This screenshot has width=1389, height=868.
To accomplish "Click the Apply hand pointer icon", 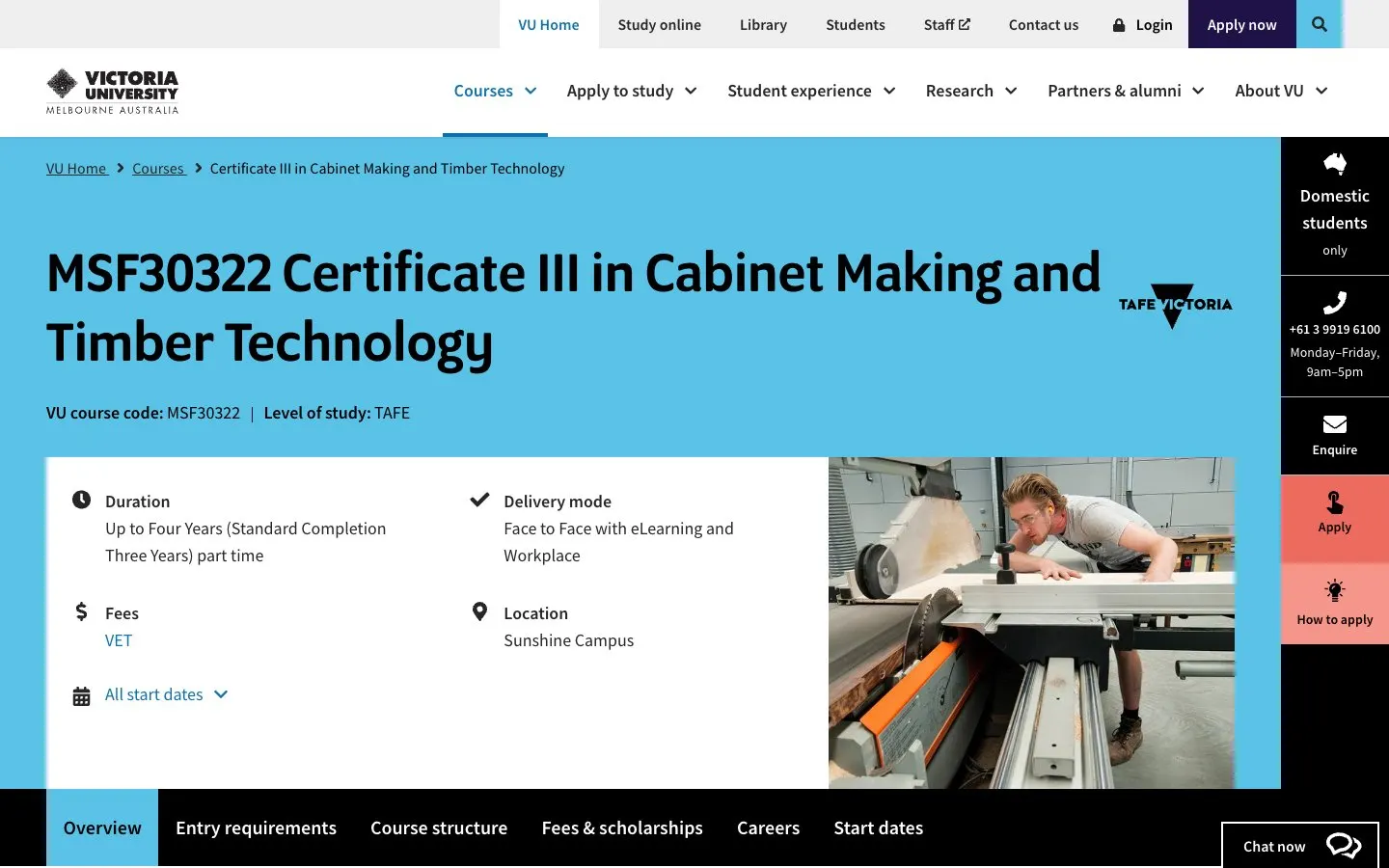I will click(x=1335, y=502).
